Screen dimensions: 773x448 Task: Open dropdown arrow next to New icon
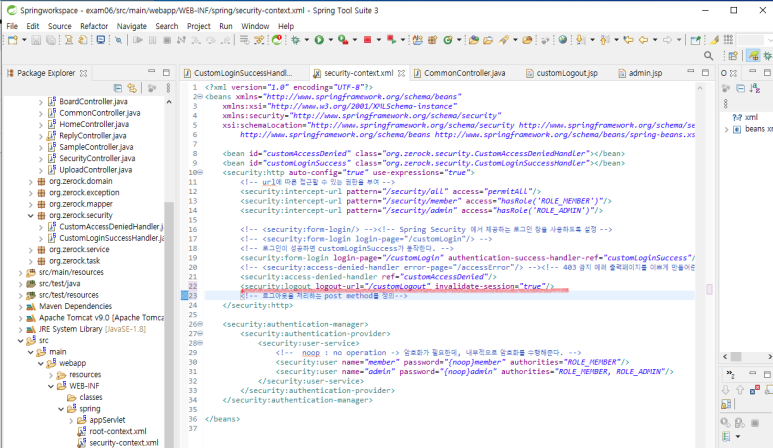24,40
